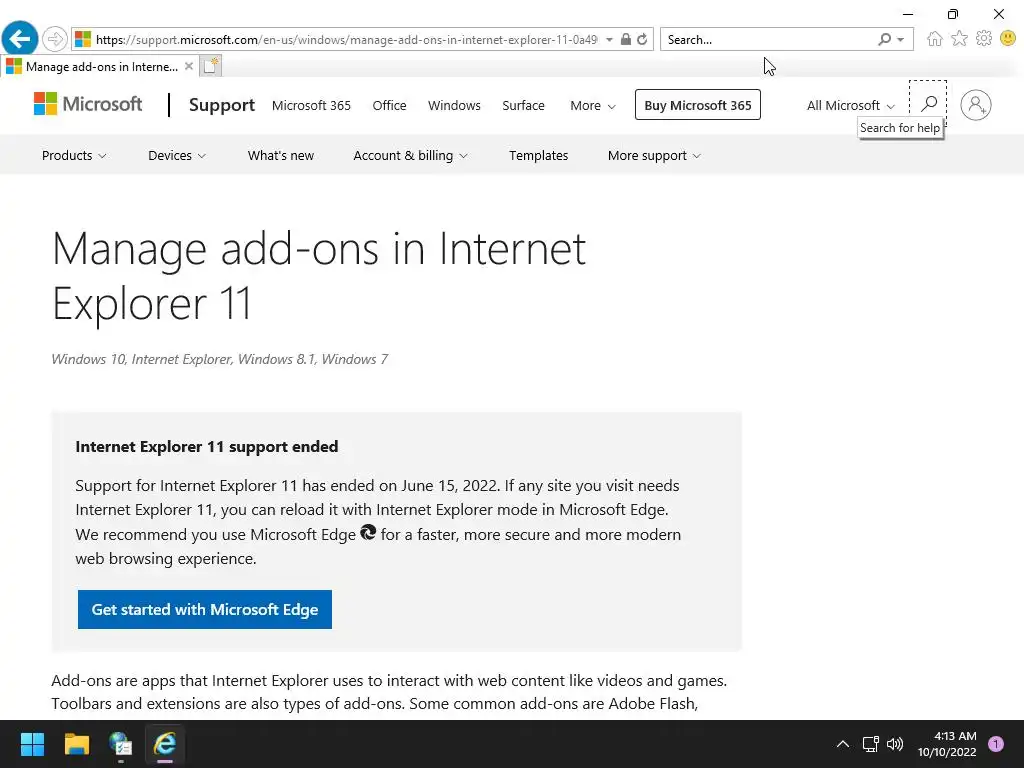
Task: Open the search provider dropdown arrow
Action: (x=901, y=40)
